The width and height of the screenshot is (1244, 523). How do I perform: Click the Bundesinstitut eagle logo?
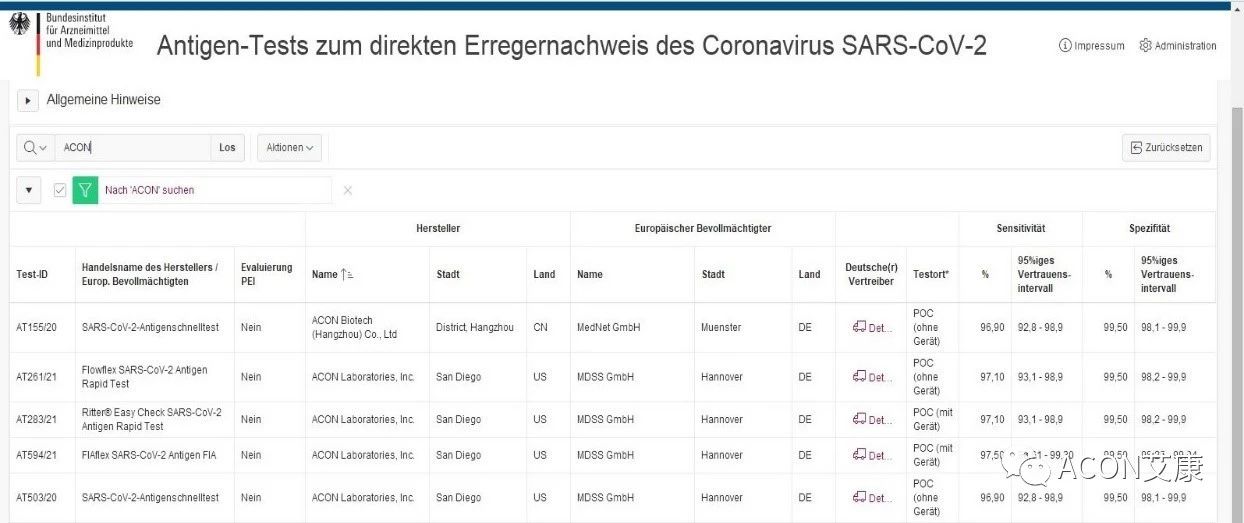point(20,25)
